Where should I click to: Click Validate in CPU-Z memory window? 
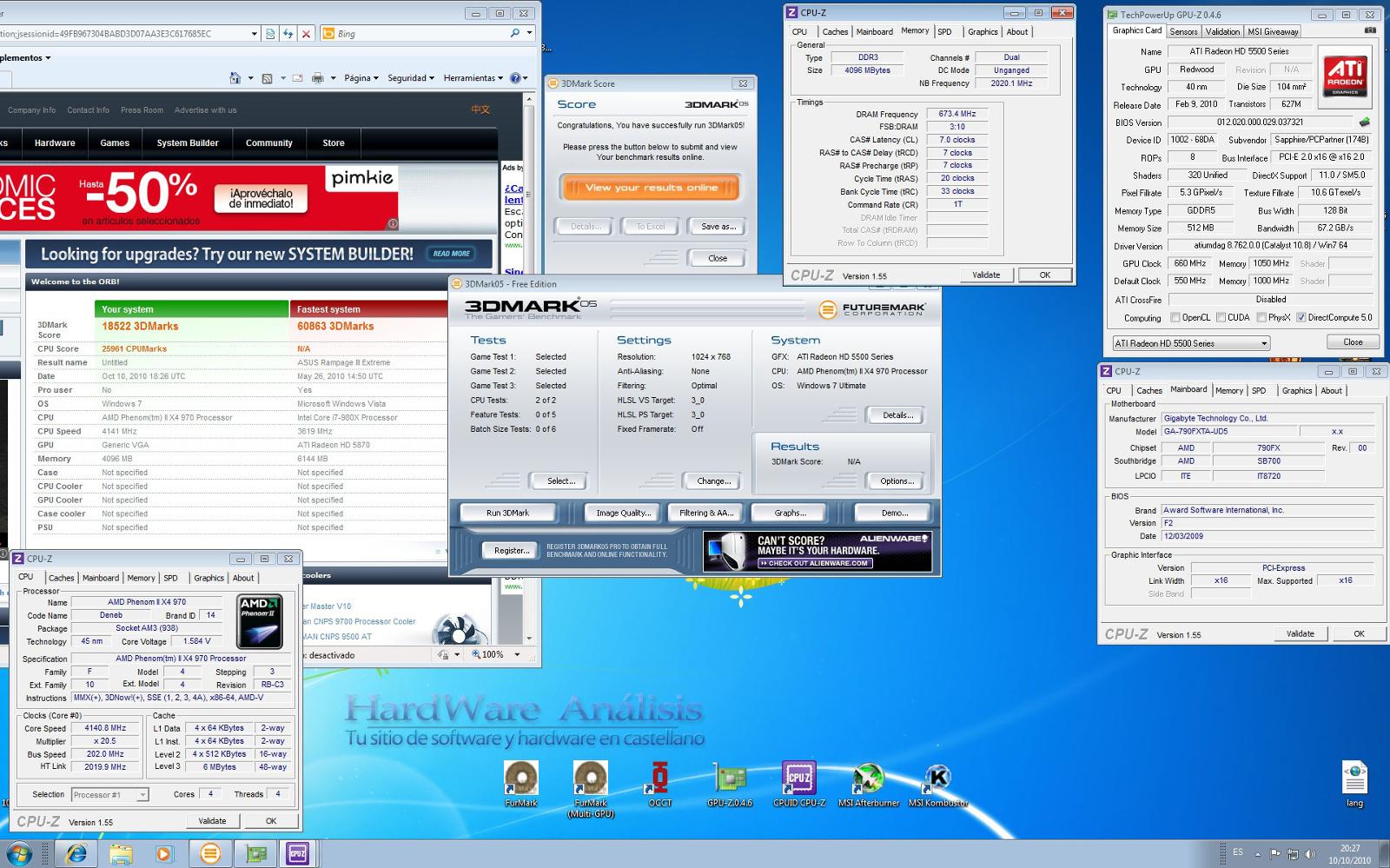(x=986, y=275)
